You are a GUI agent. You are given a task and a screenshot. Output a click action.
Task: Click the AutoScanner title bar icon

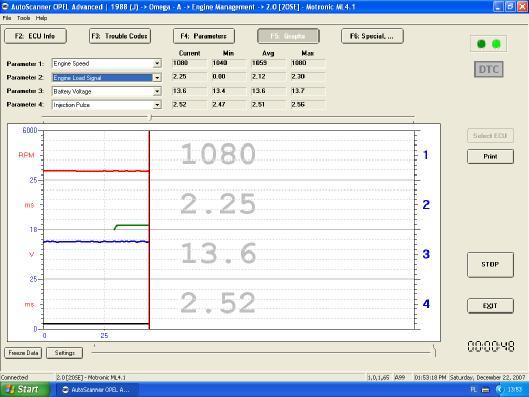pos(5,6)
